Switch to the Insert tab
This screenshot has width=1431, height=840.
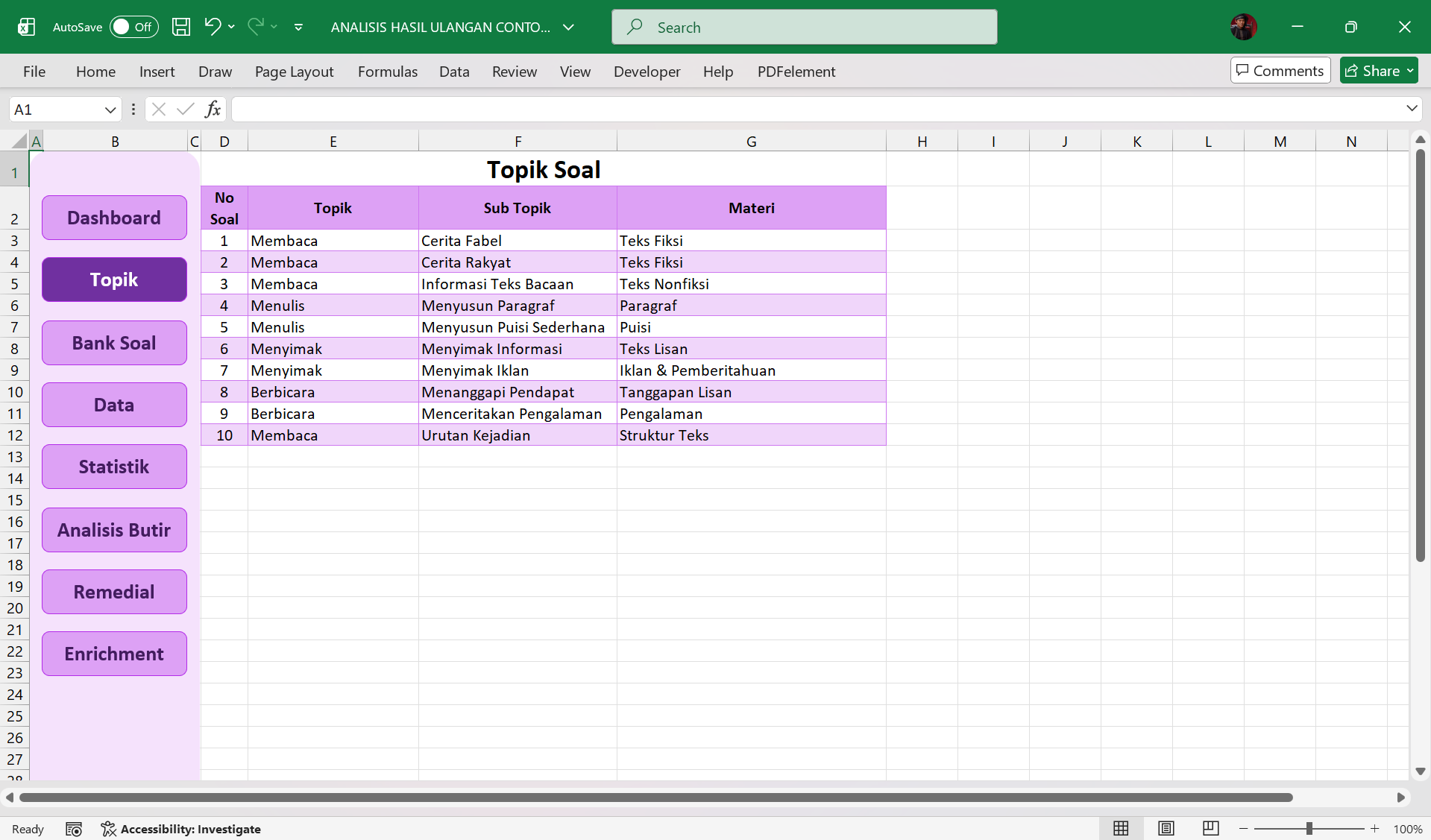157,72
